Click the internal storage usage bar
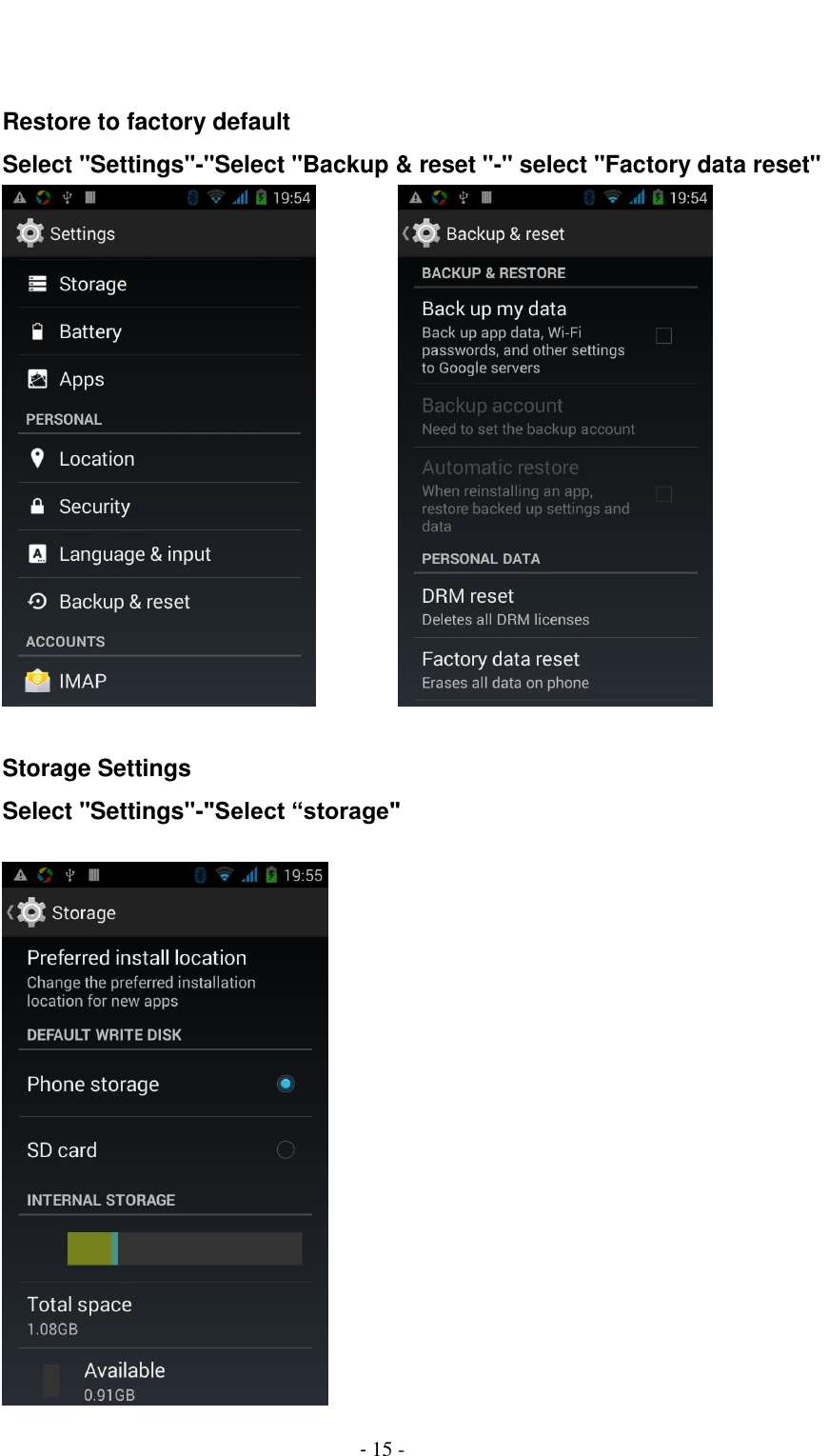The width and height of the screenshot is (829, 1456). (184, 1248)
